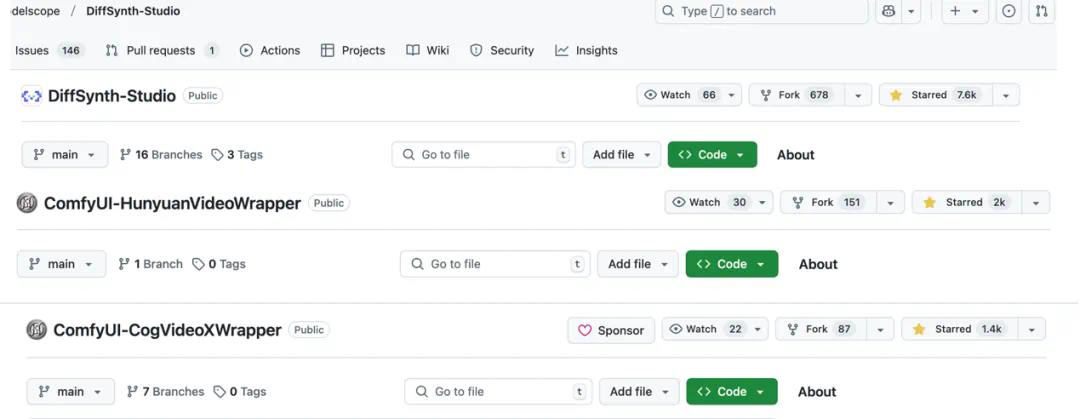Viewport: 1080px width, 419px height.
Task: Click the heart Sponsor button
Action: 611,330
